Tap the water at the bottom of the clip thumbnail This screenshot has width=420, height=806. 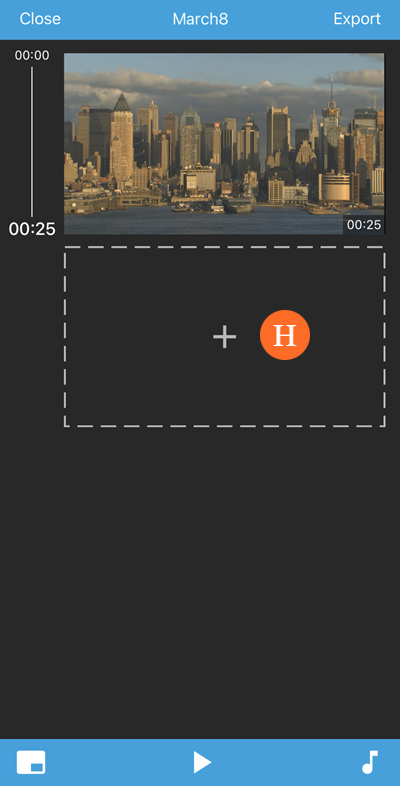click(x=206, y=224)
